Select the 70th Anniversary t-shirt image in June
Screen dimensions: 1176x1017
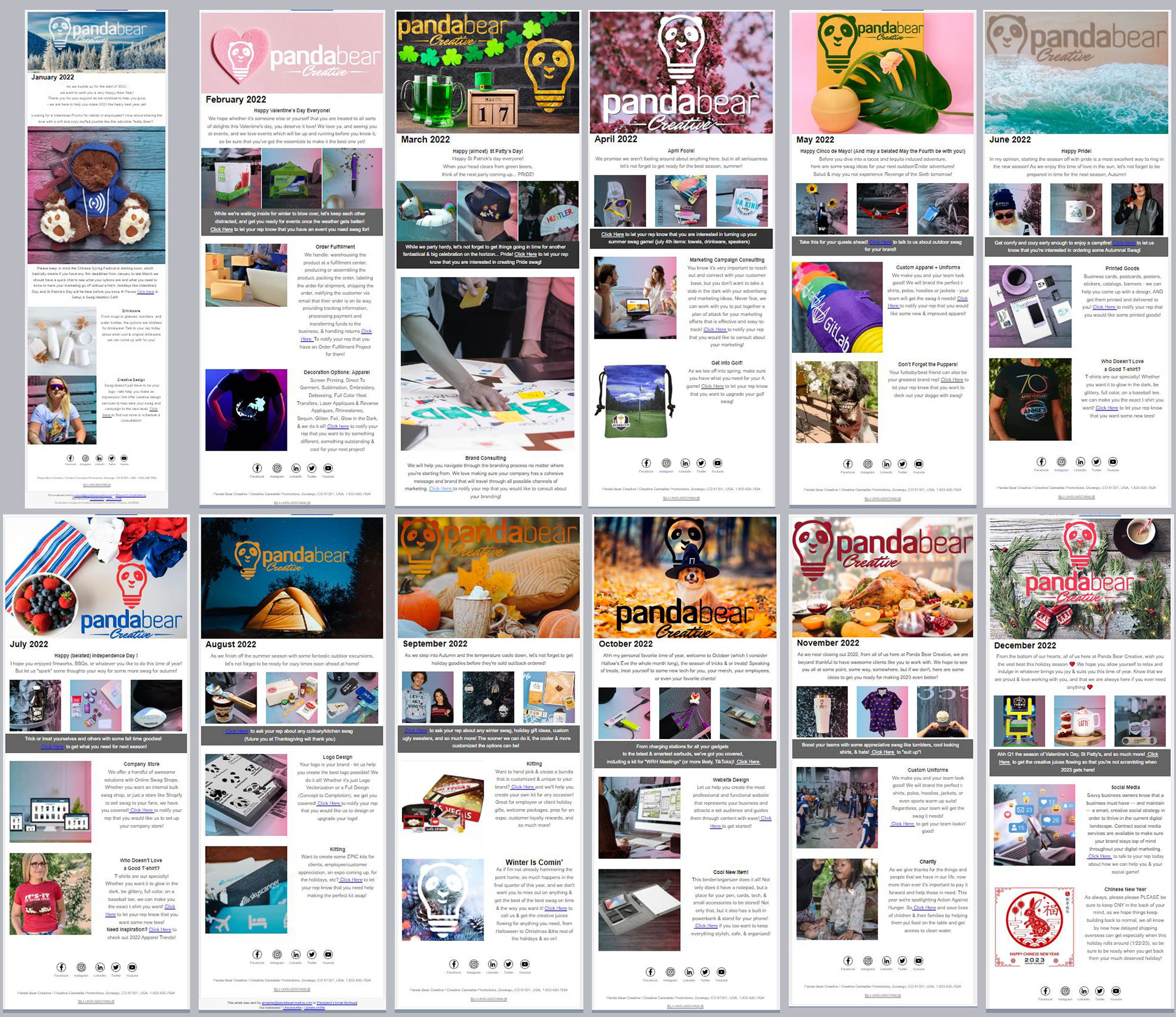[1030, 399]
